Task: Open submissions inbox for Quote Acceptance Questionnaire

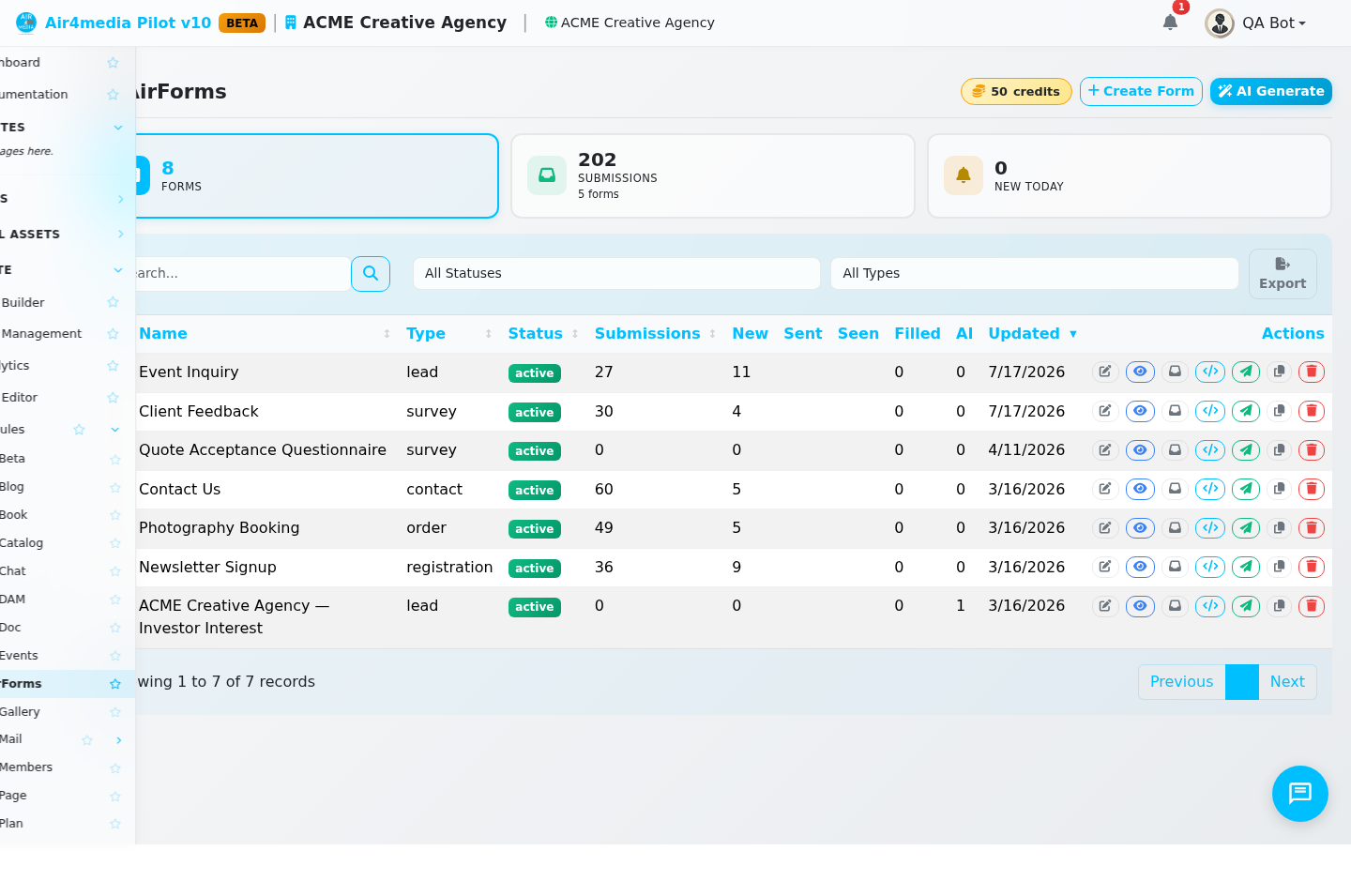Action: pos(1175,450)
